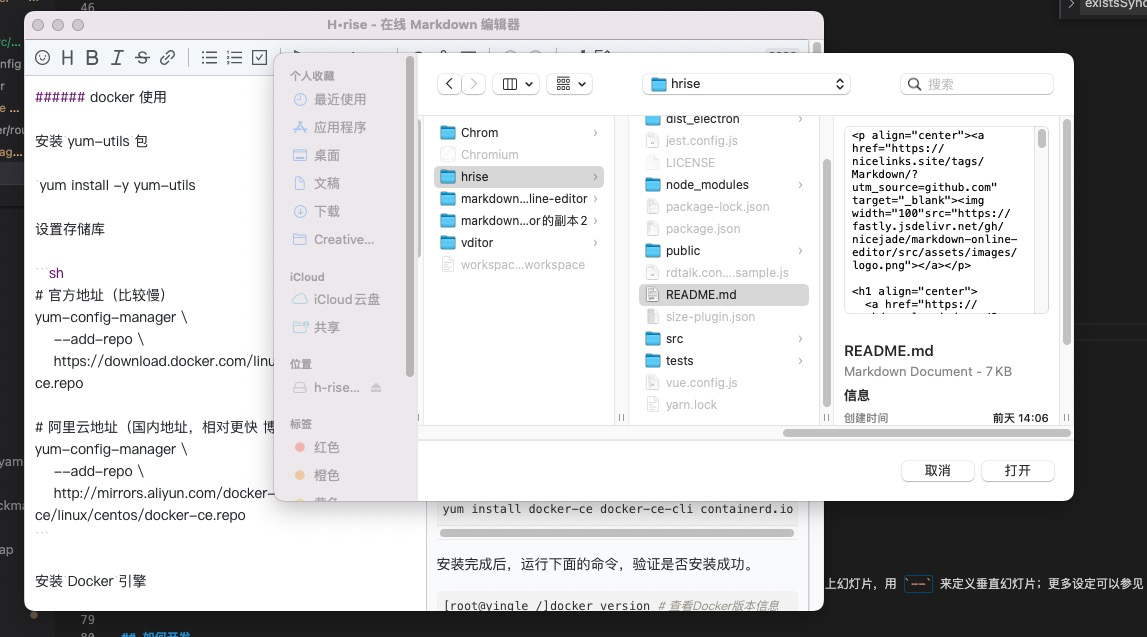Open the emoji picker in the editor toolbar
This screenshot has width=1147, height=637.
[x=41, y=58]
